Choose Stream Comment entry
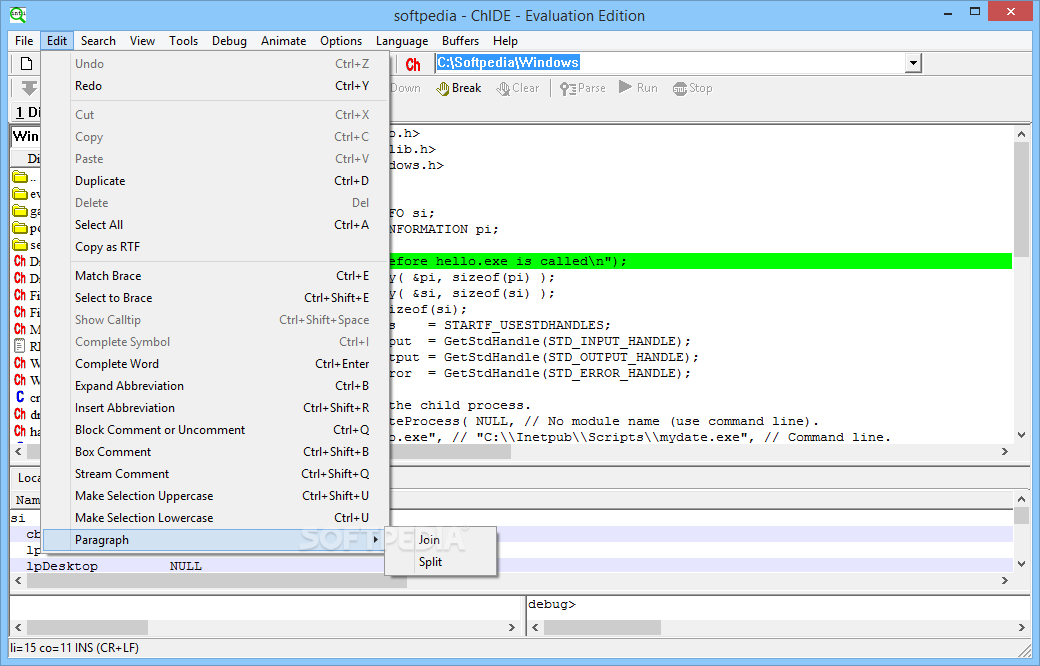This screenshot has width=1040, height=666. pyautogui.click(x=216, y=474)
